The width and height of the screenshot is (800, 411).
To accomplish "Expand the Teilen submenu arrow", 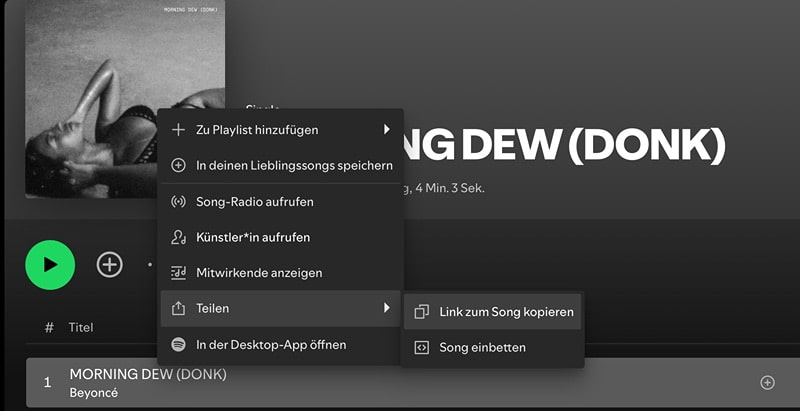I will [x=387, y=307].
